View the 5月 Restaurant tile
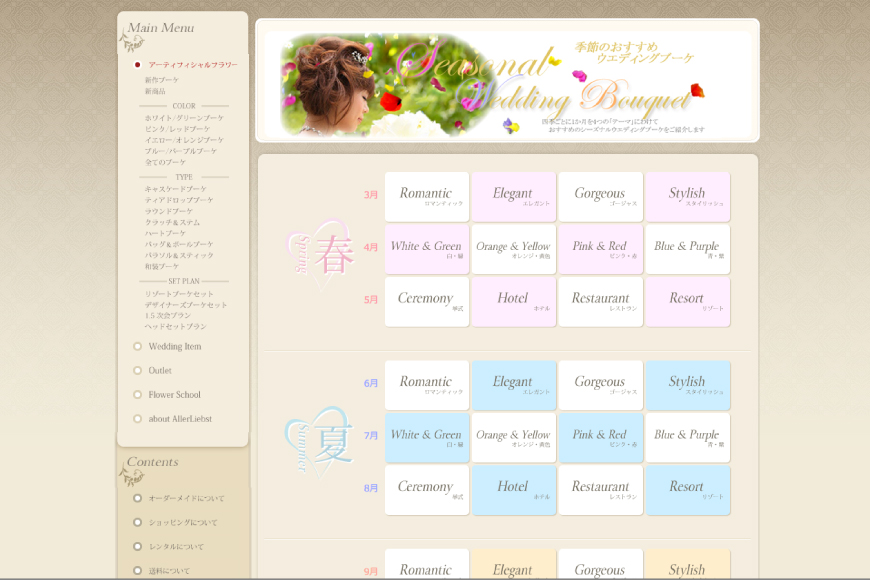Screen dimensions: 870x580 (601, 302)
